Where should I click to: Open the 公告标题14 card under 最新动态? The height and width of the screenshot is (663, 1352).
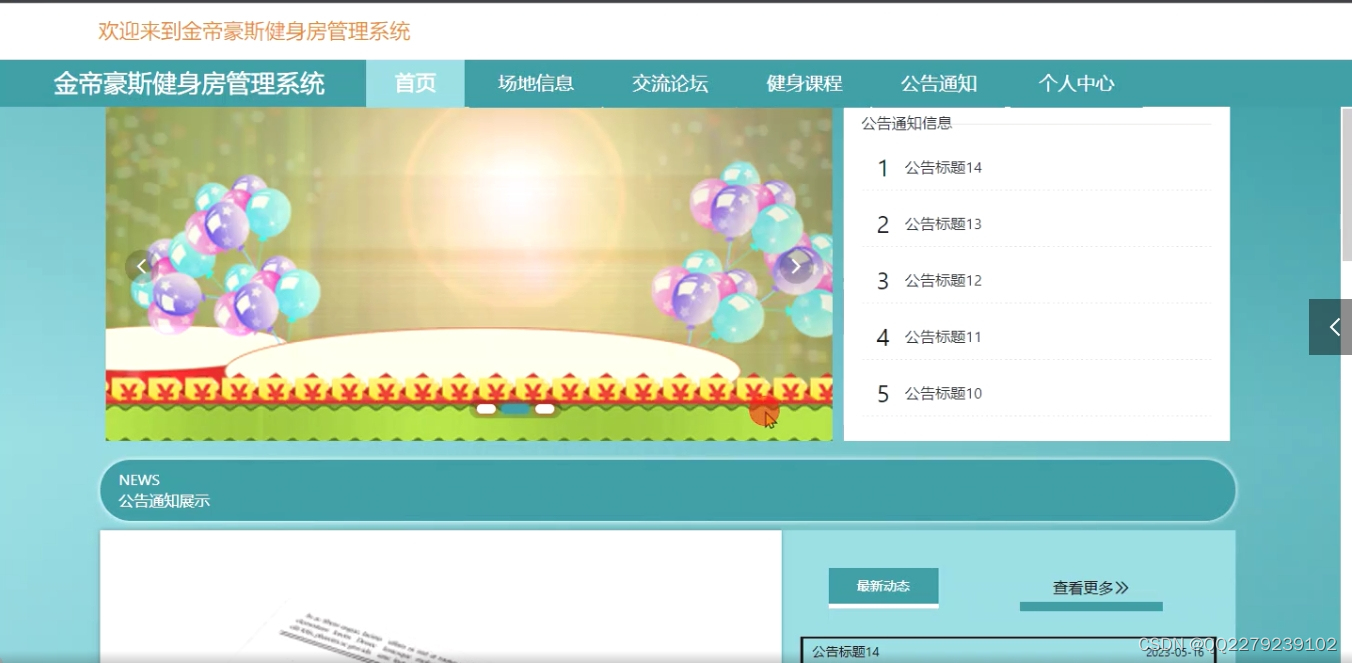tap(1008, 651)
